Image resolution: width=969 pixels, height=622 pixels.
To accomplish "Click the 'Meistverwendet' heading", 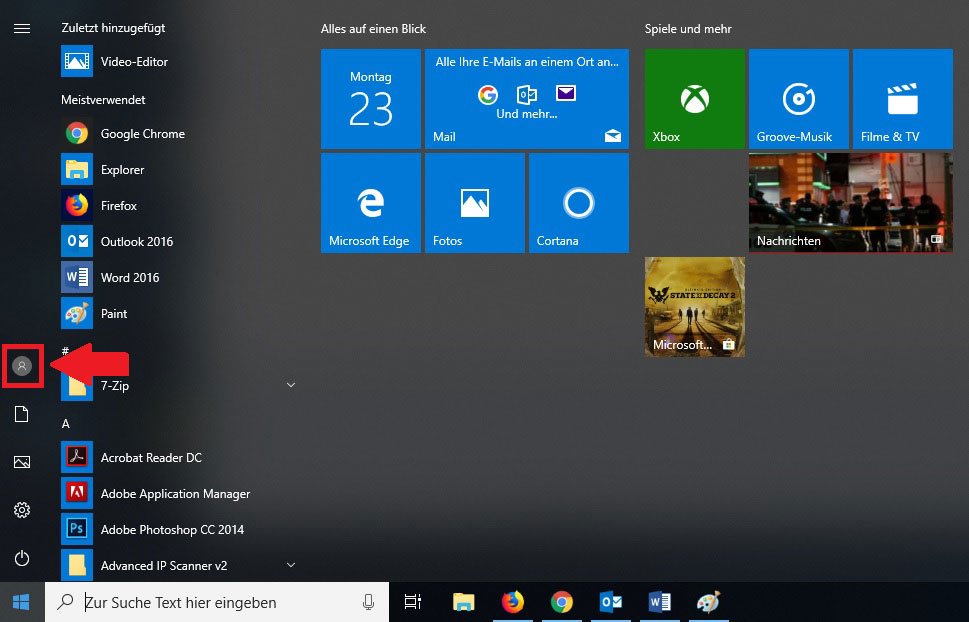I will (x=103, y=100).
